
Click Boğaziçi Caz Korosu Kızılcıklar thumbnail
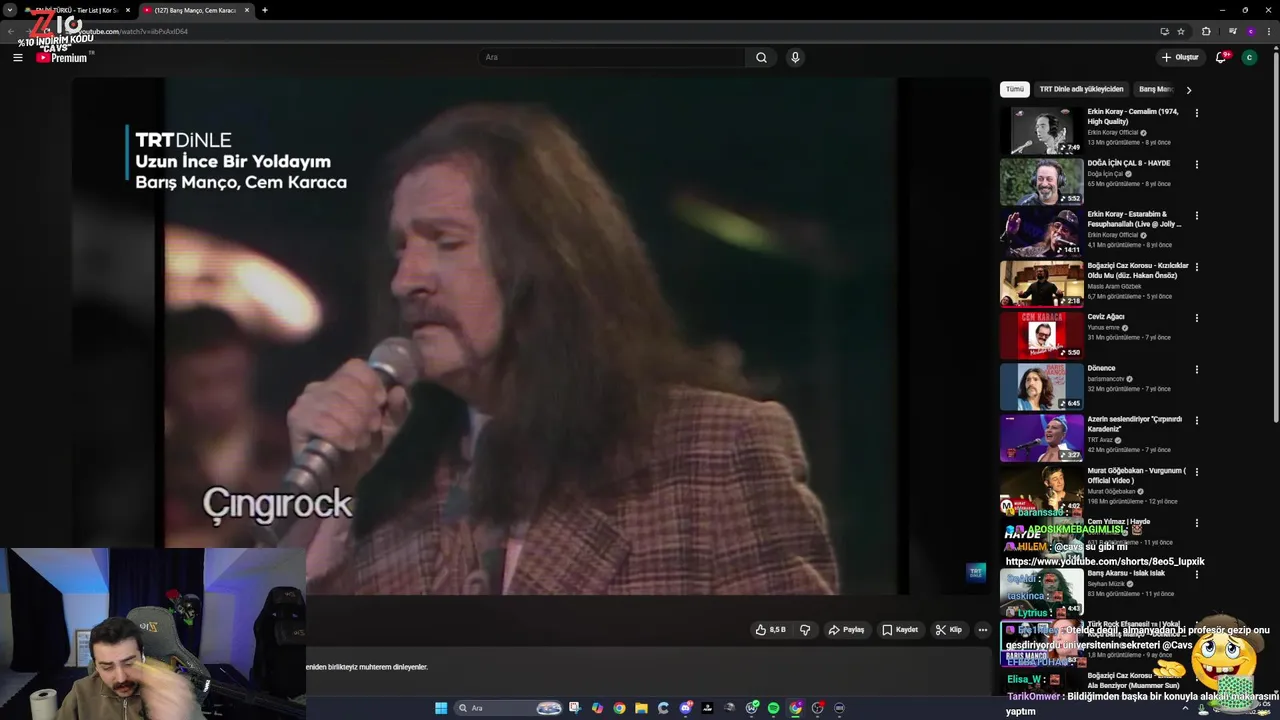(x=1041, y=283)
